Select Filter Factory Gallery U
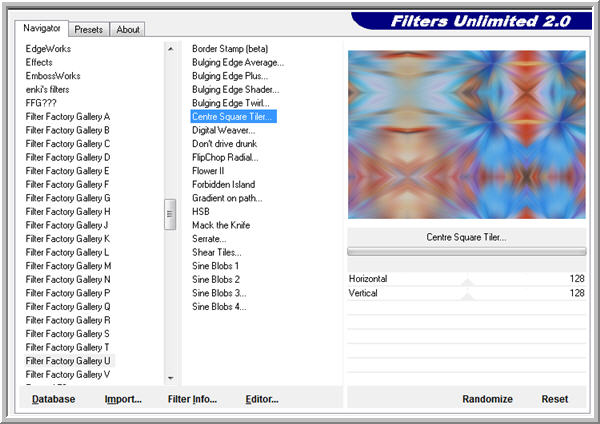 pyautogui.click(x=68, y=361)
